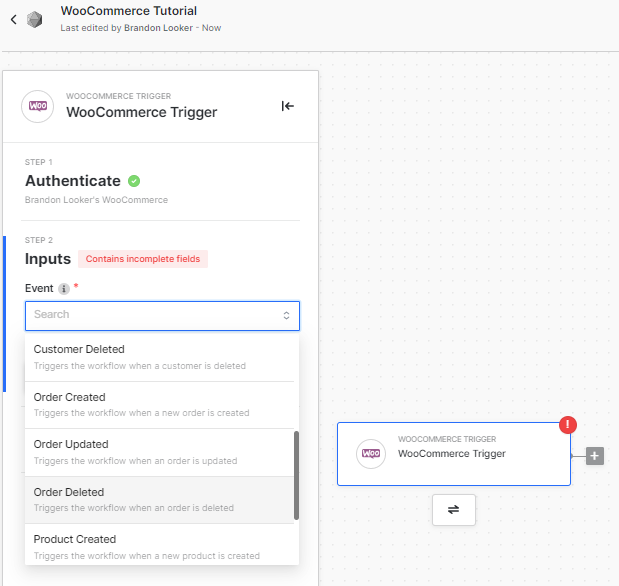The width and height of the screenshot is (619, 586).
Task: Click the WooCommerce icon inside canvas node
Action: pos(370,454)
